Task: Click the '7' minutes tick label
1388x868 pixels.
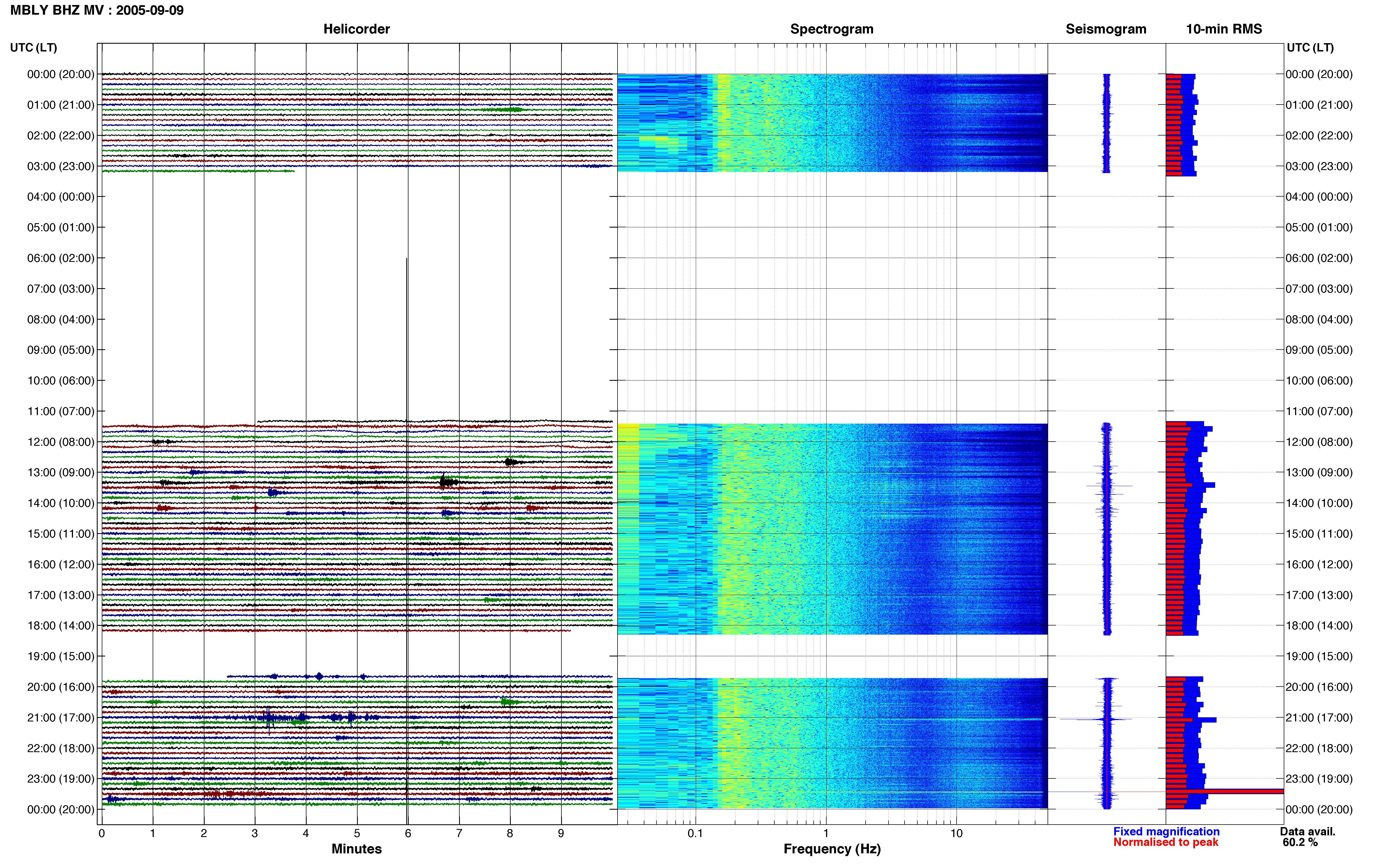Action: point(459,833)
